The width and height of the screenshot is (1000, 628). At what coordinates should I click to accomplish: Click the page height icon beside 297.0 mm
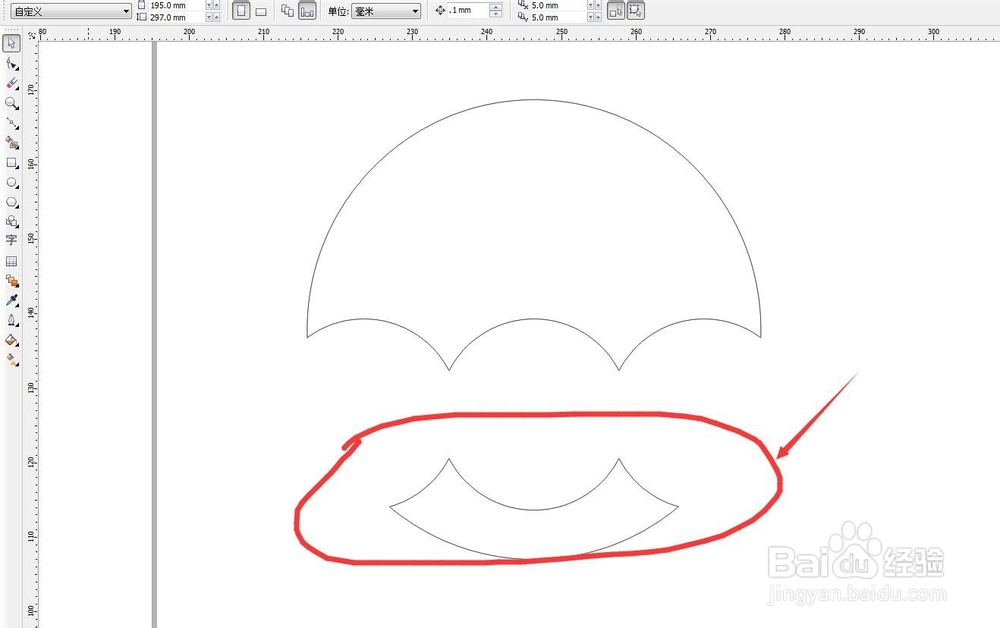point(142,17)
